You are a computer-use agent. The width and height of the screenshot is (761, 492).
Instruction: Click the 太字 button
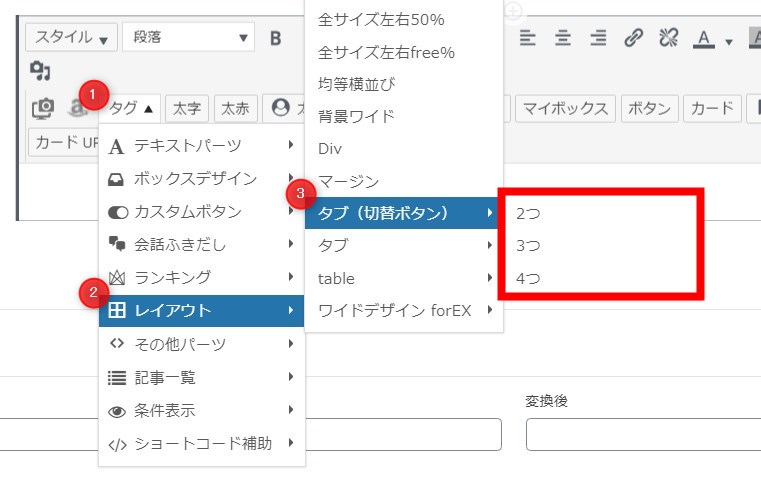tap(187, 108)
